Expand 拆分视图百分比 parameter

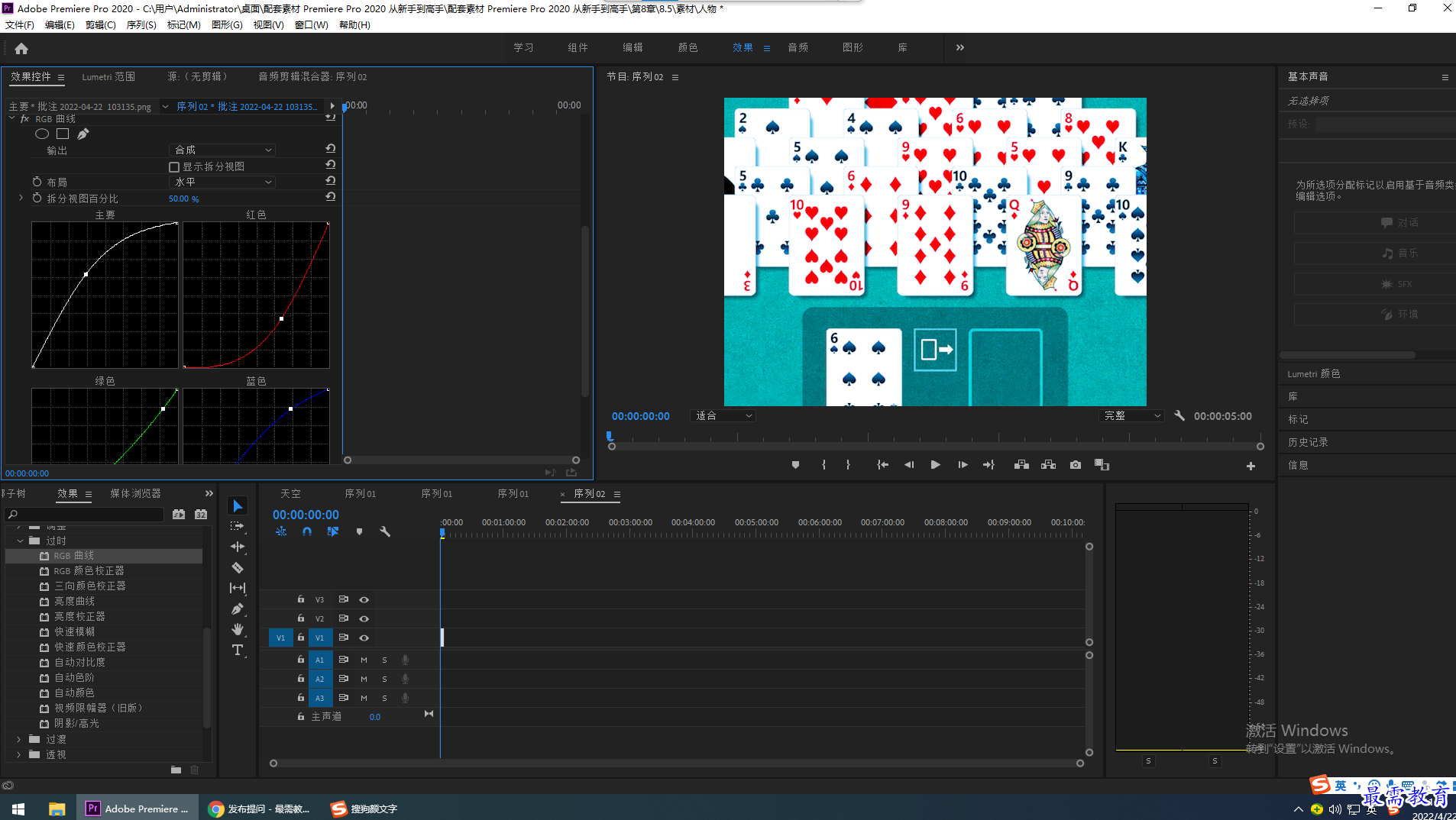pos(21,198)
